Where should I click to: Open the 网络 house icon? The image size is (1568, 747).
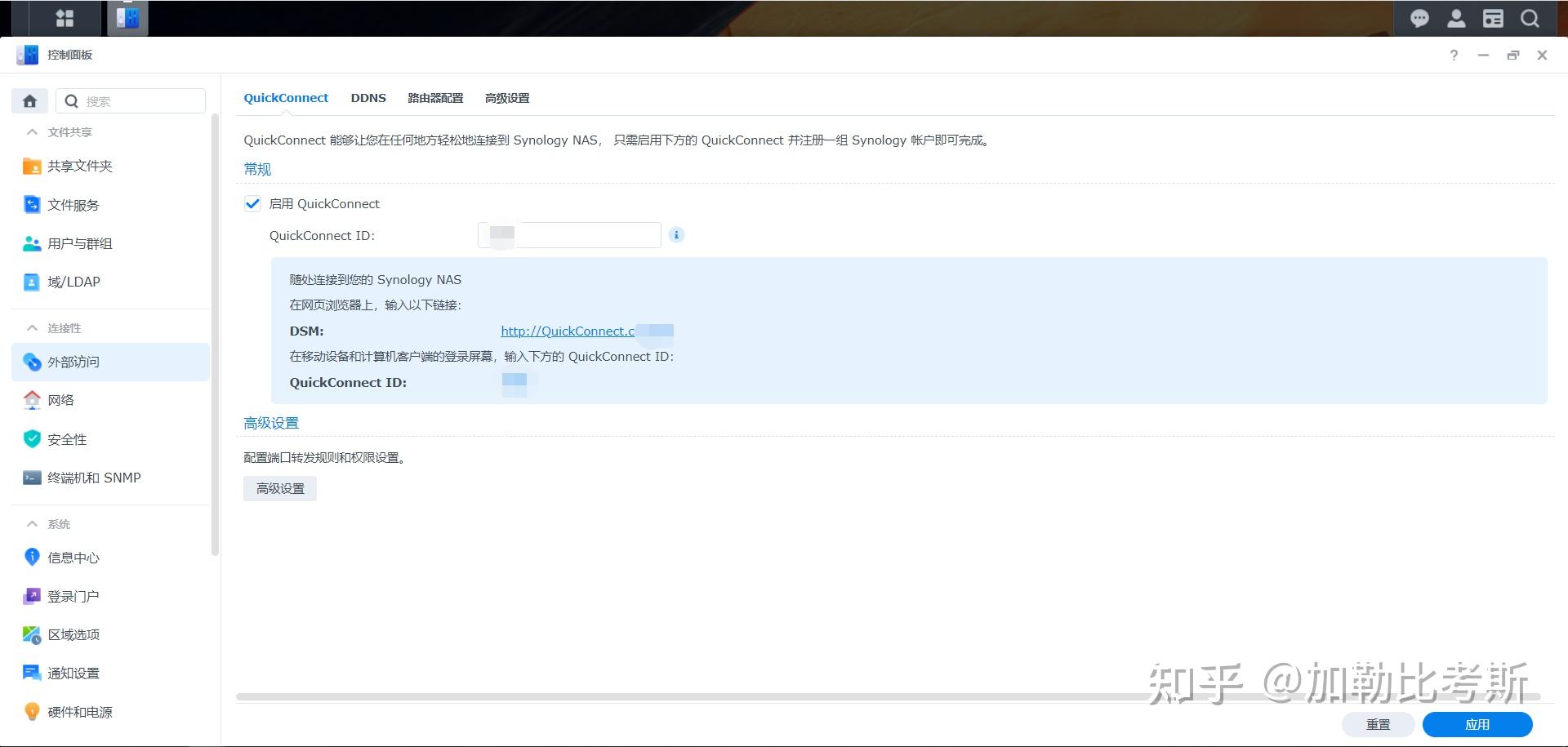coord(32,400)
